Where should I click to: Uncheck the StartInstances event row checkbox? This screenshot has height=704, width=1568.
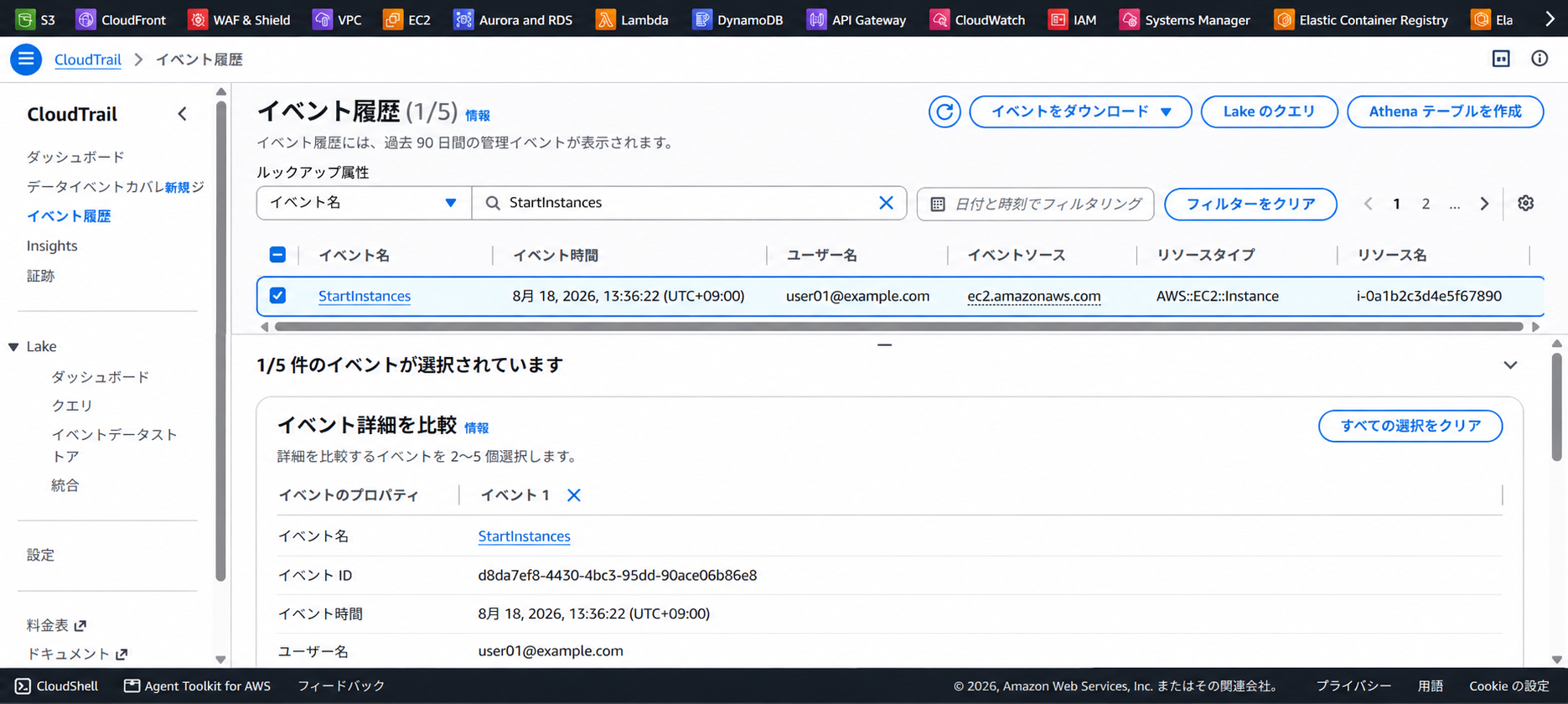[x=277, y=296]
